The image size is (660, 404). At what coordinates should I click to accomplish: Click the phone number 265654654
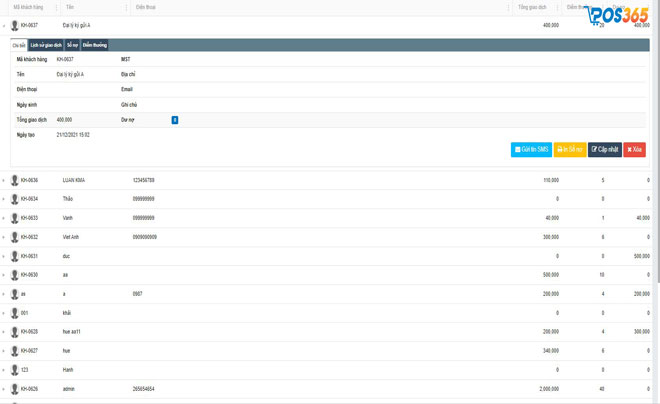coord(144,389)
